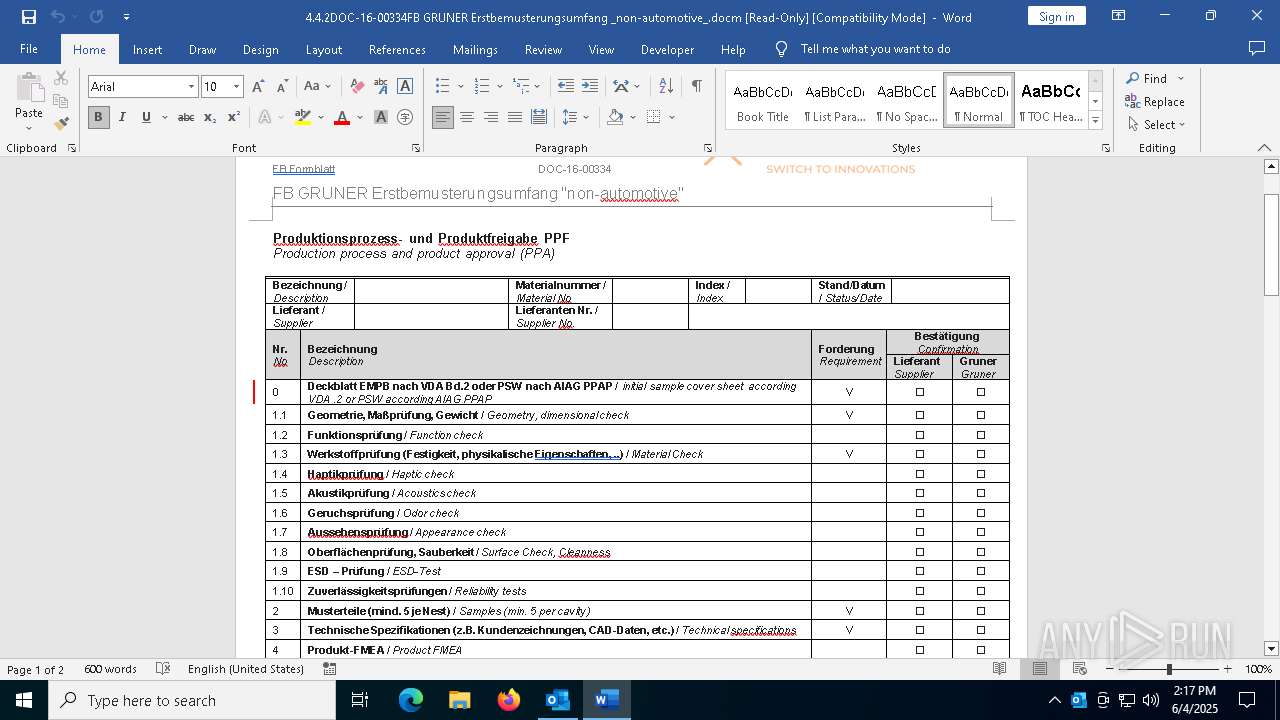Copy selection to clipboard
Image resolution: width=1280 pixels, height=720 pixels.
tap(61, 101)
